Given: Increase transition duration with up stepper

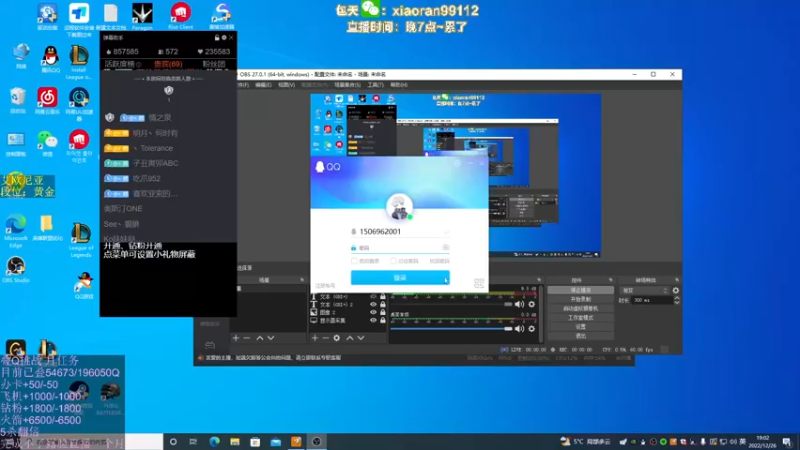Looking at the screenshot, I should click(677, 298).
